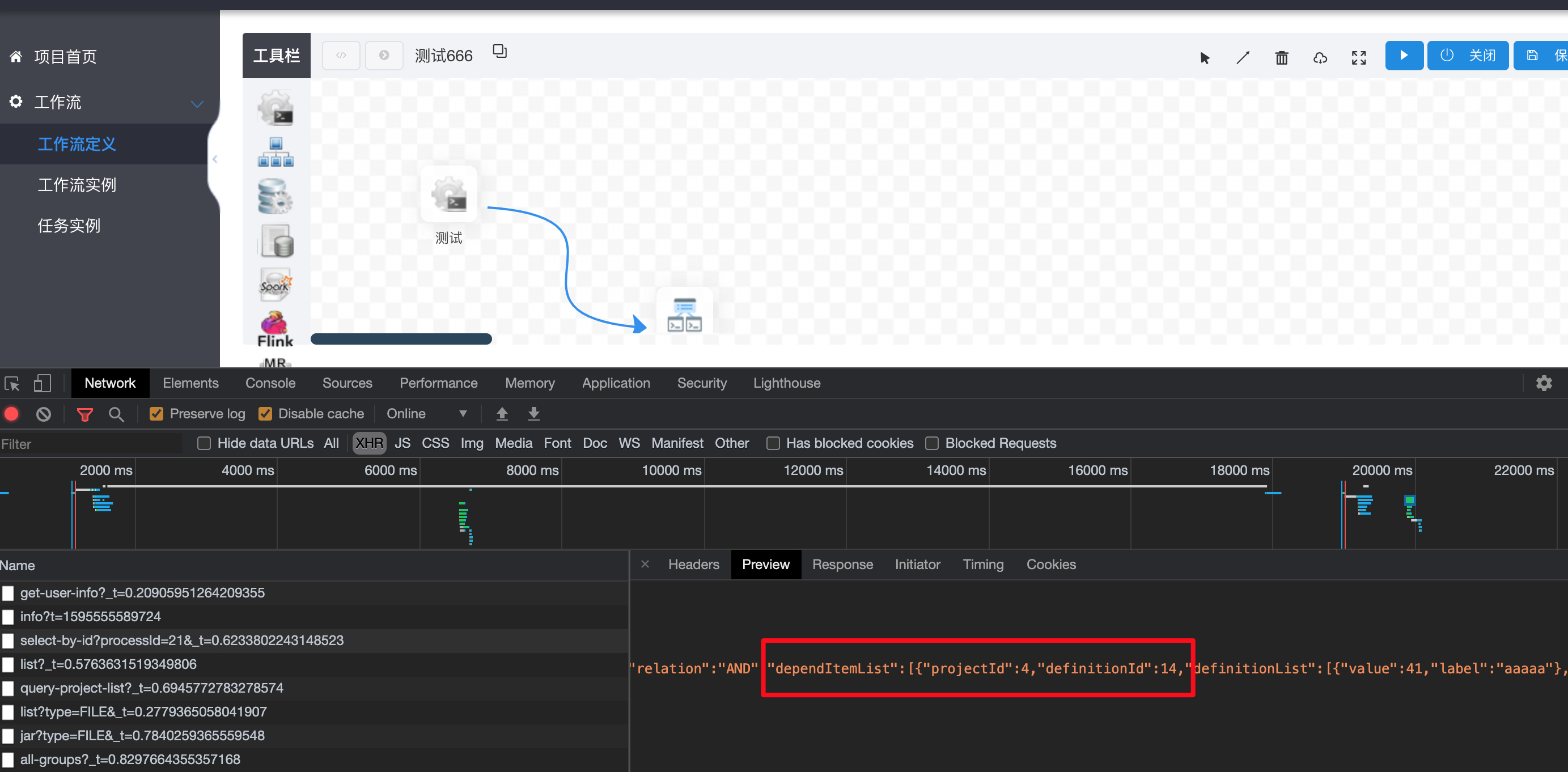
Task: Enable Hide data URLs filter
Action: [204, 443]
